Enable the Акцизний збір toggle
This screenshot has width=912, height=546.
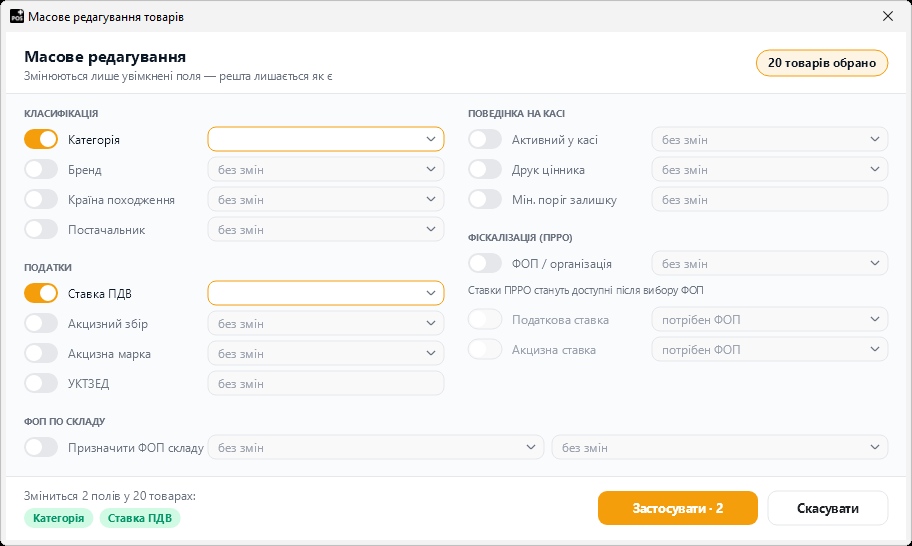[x=41, y=323]
